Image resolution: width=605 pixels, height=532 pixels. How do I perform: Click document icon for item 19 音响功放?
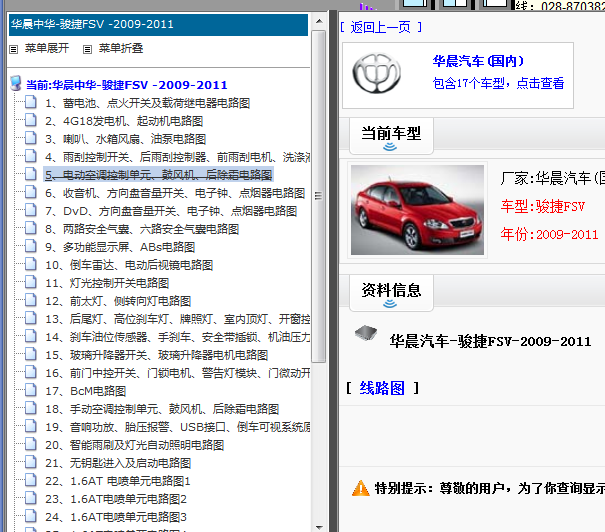coord(31,426)
